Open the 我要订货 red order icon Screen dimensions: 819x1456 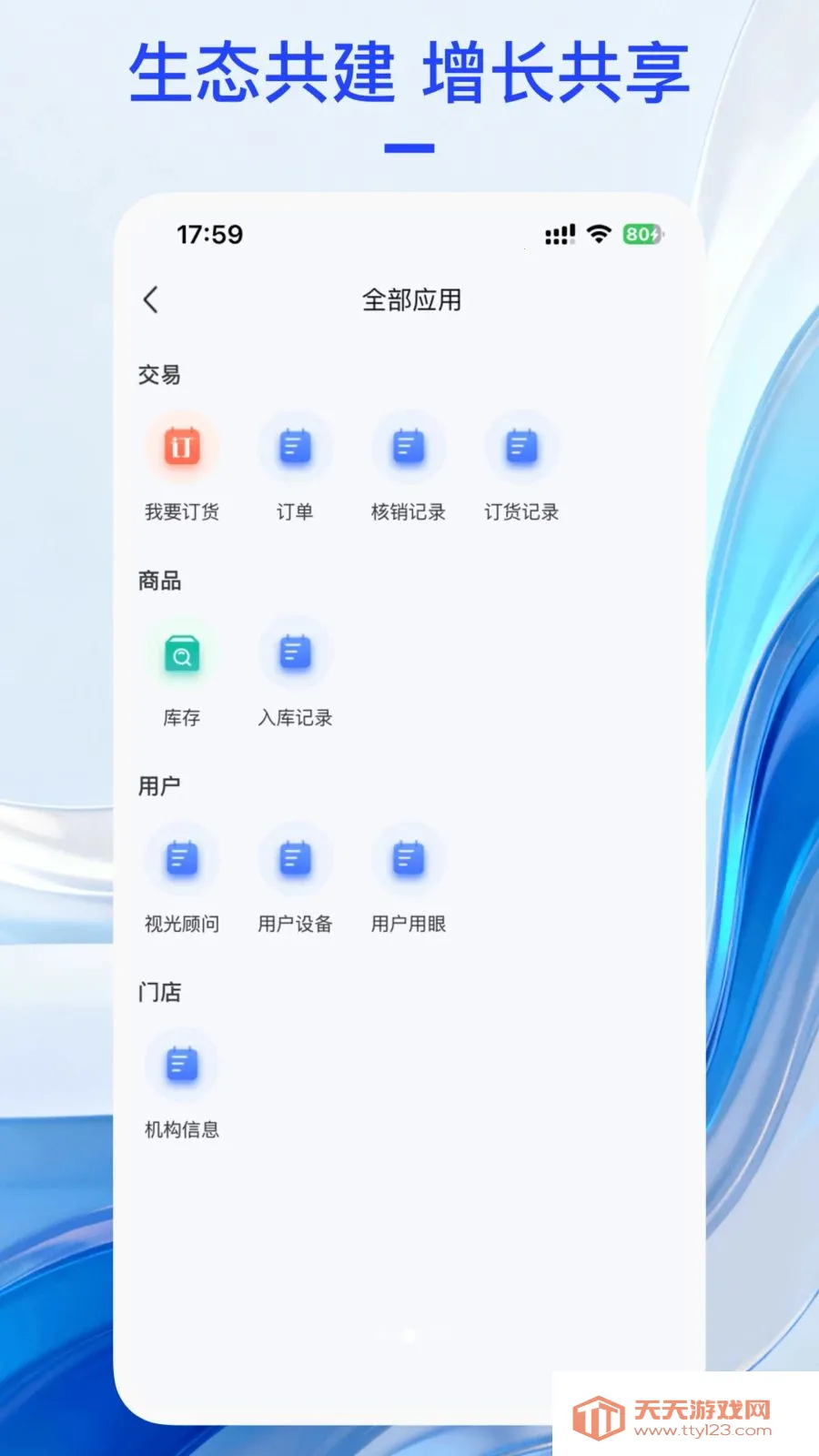tap(182, 447)
